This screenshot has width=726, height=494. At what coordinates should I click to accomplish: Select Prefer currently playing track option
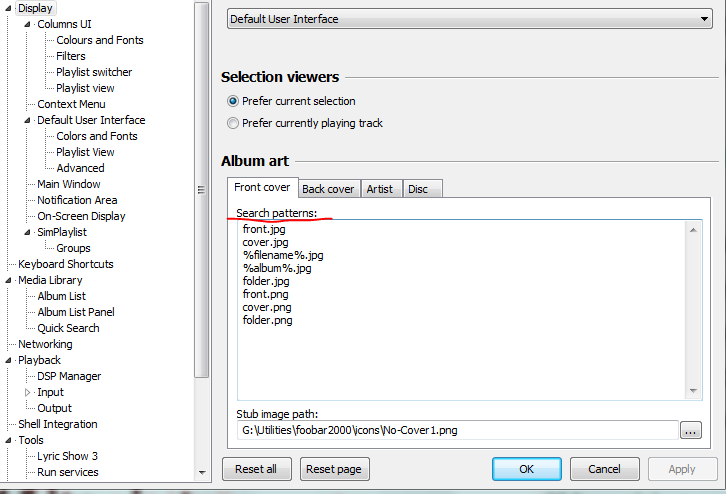coord(233,123)
